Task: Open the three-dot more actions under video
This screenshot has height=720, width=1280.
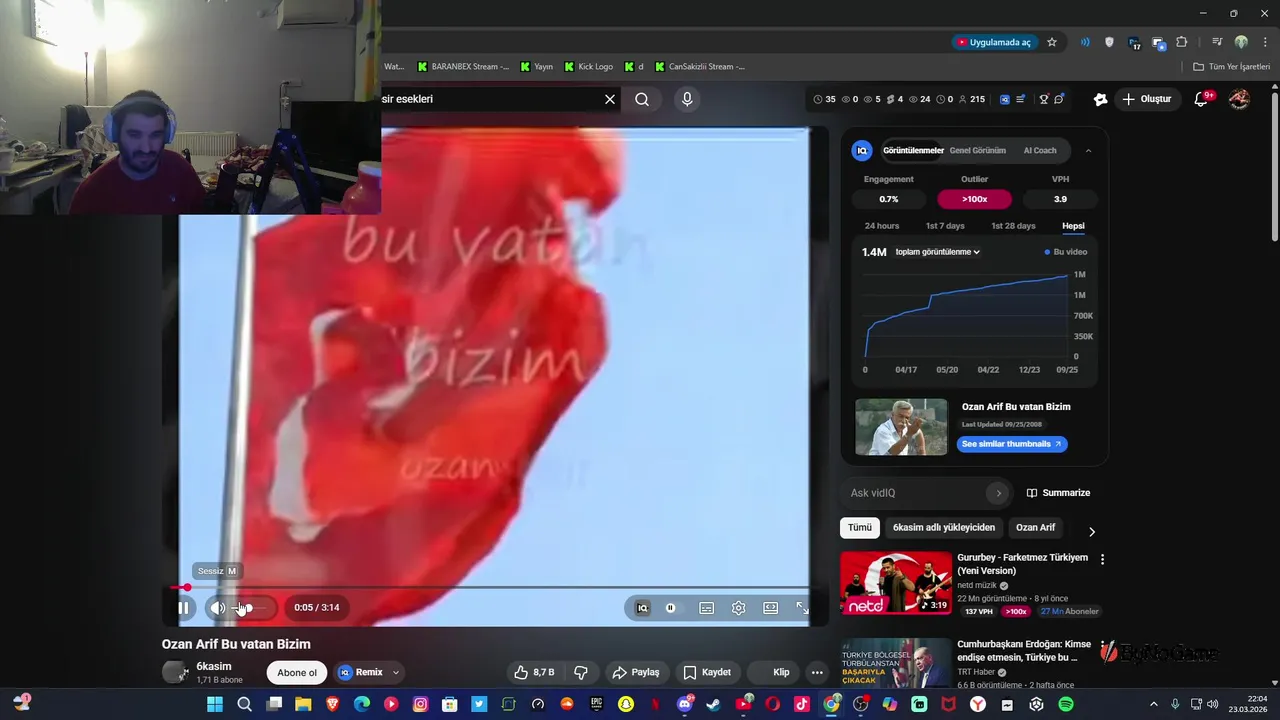Action: pyautogui.click(x=817, y=672)
